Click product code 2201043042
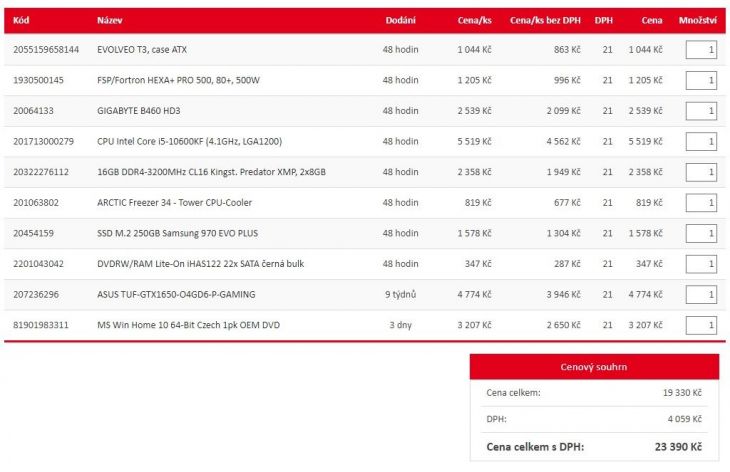Screen dimensions: 730x472 tap(38, 264)
